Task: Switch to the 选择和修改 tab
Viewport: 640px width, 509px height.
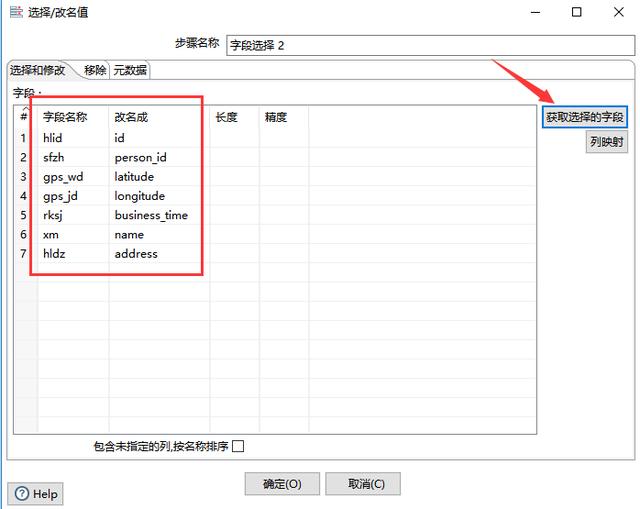Action: (38, 70)
